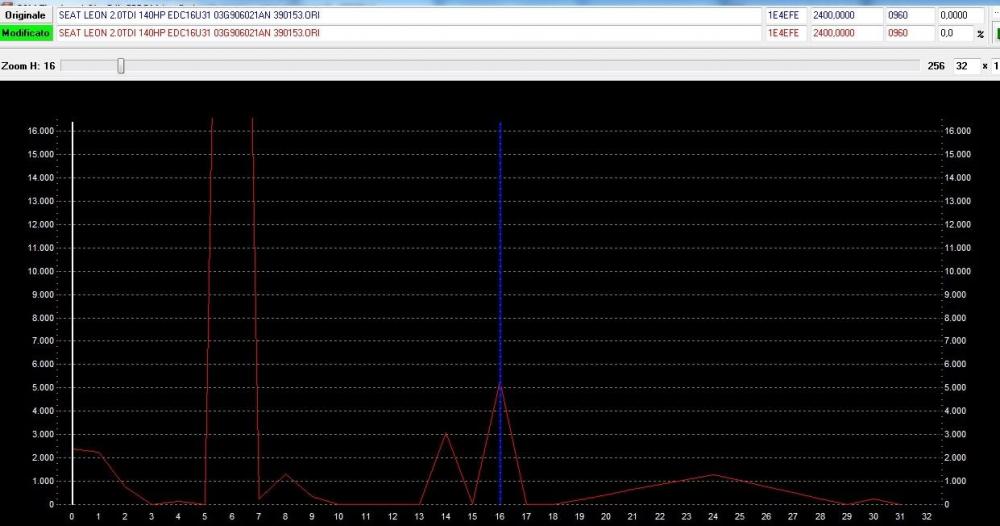
Task: Click the Originale button
Action: pyautogui.click(x=26, y=16)
